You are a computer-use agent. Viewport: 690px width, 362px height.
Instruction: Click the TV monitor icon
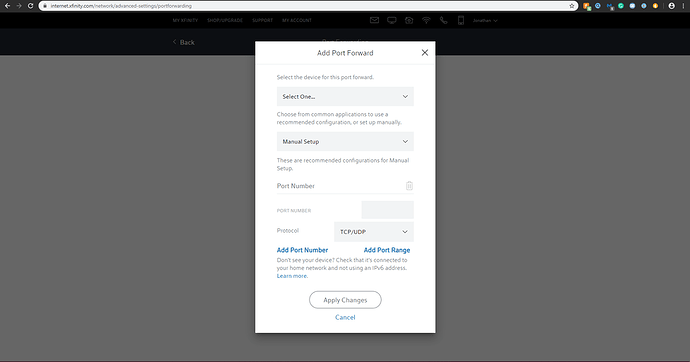click(392, 20)
